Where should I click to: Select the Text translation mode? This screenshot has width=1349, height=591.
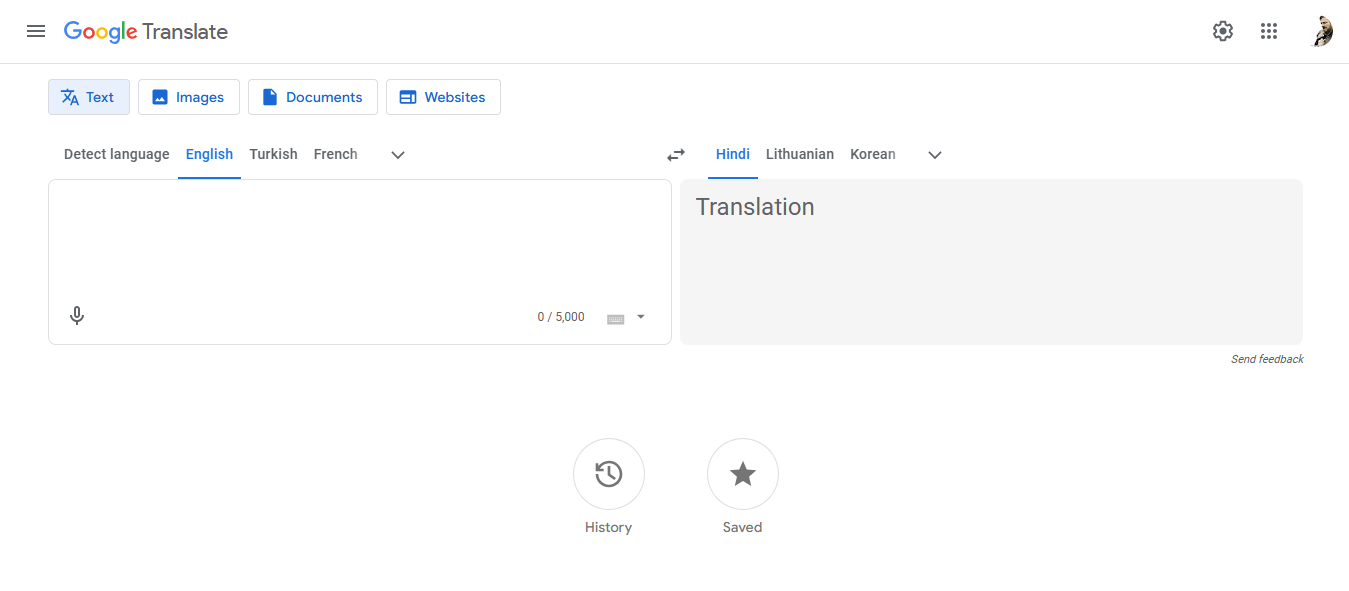[x=89, y=97]
